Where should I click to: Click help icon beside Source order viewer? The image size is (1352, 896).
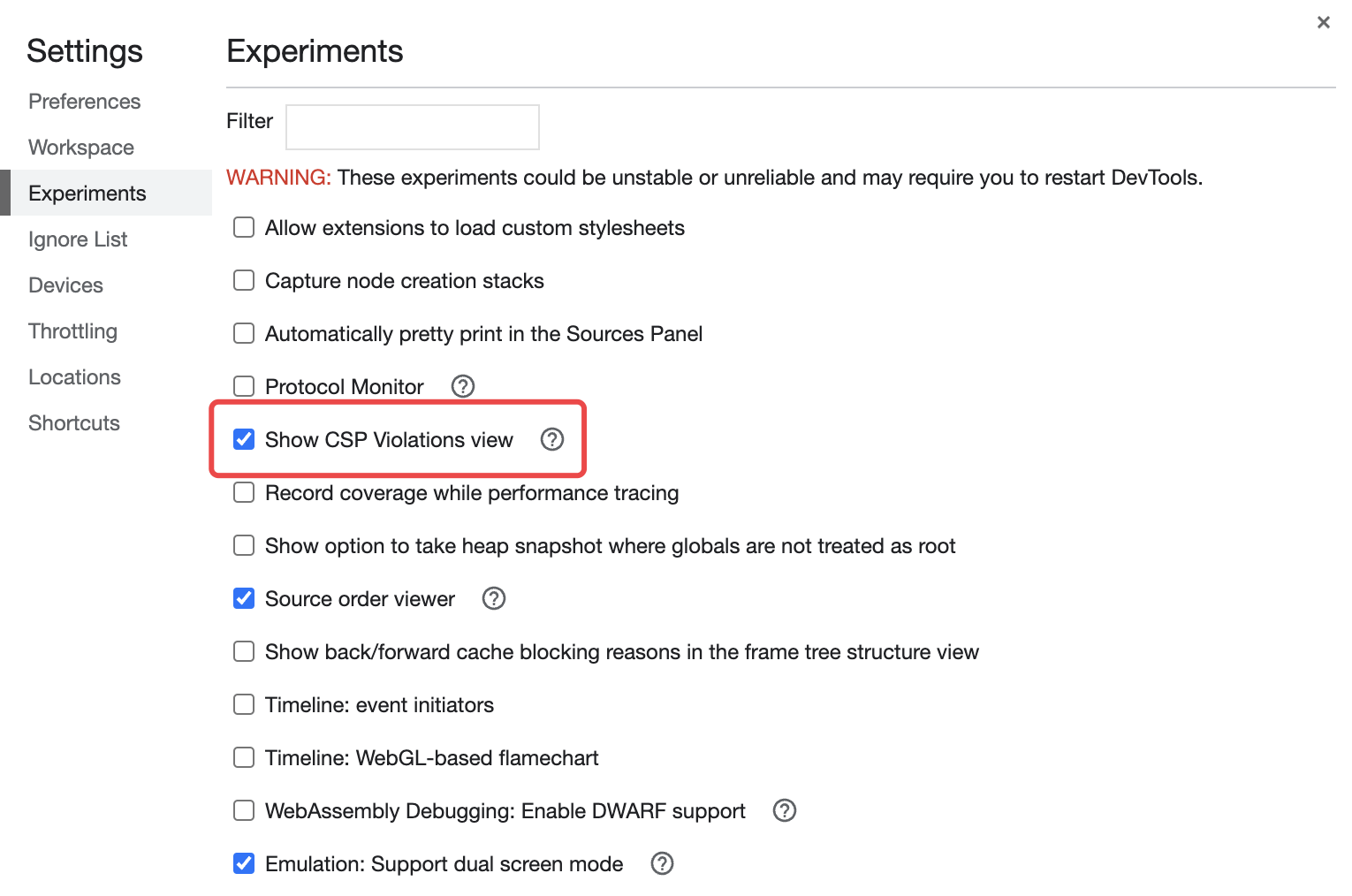[x=494, y=598]
